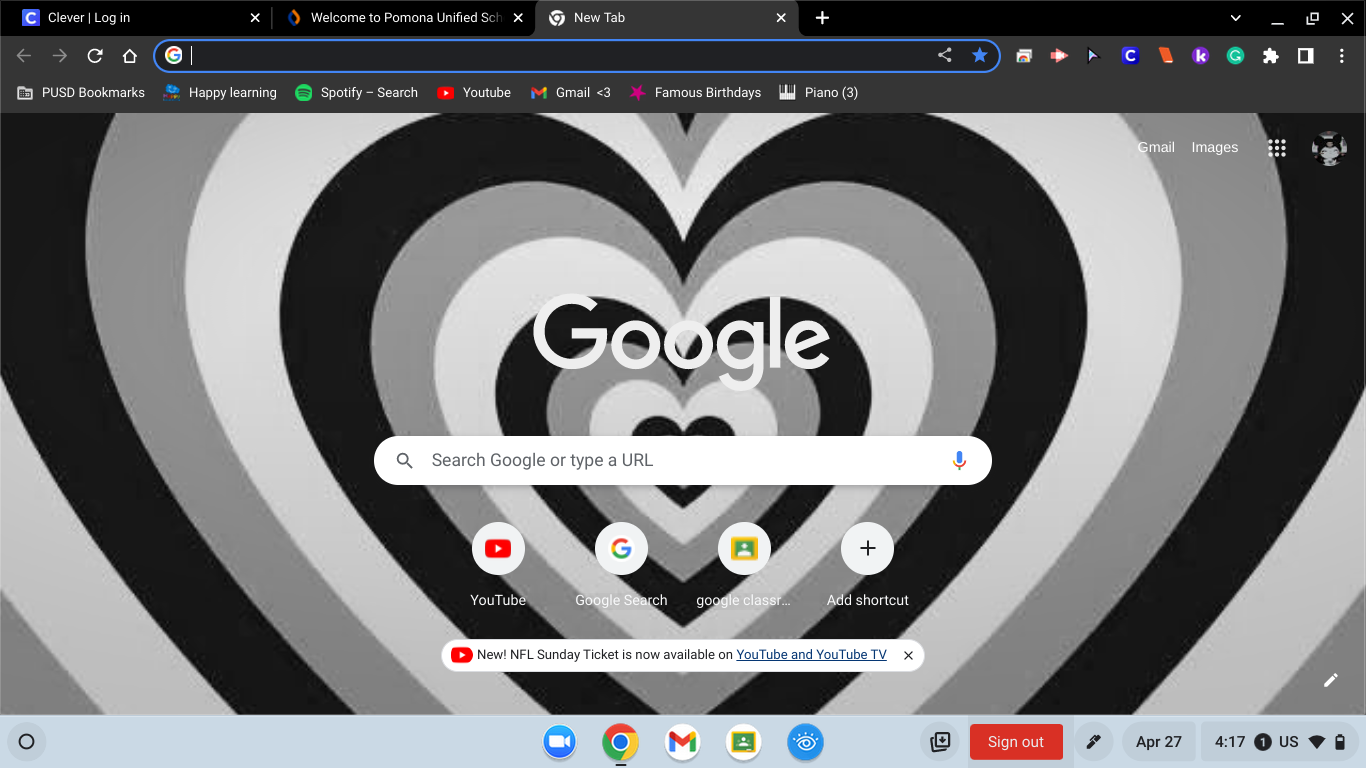Open the Happy learning bookmark

(x=220, y=92)
